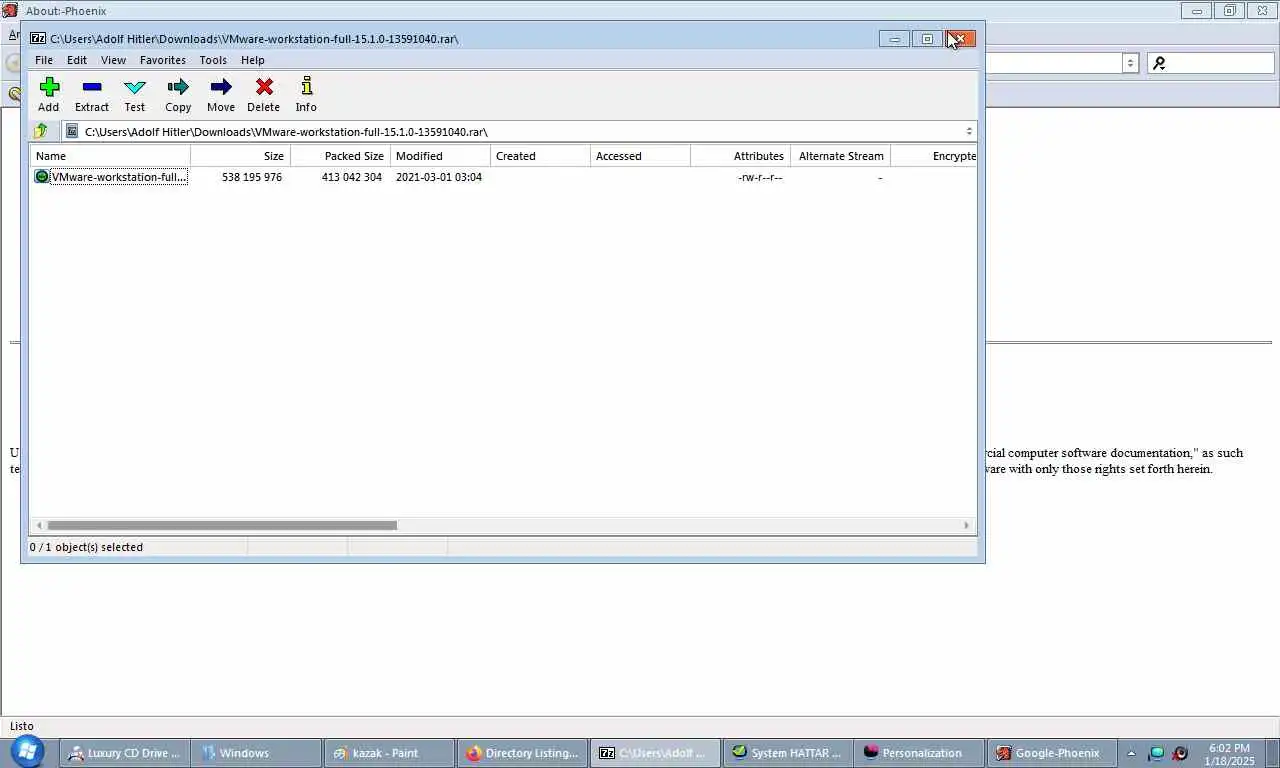The height and width of the screenshot is (768, 1280).
Task: Open the Help menu
Action: 253,60
